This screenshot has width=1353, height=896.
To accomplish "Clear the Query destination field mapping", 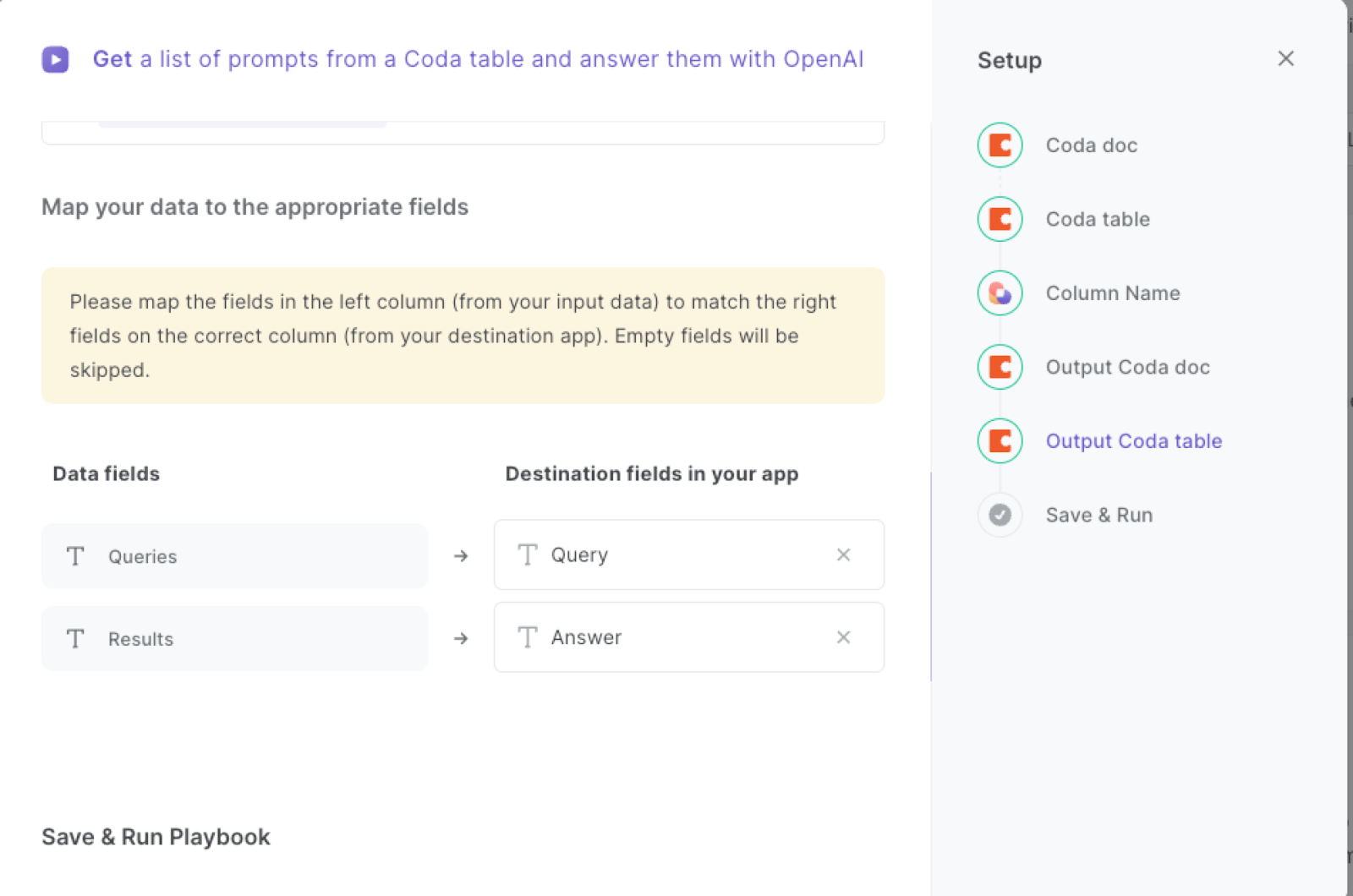I will point(843,555).
